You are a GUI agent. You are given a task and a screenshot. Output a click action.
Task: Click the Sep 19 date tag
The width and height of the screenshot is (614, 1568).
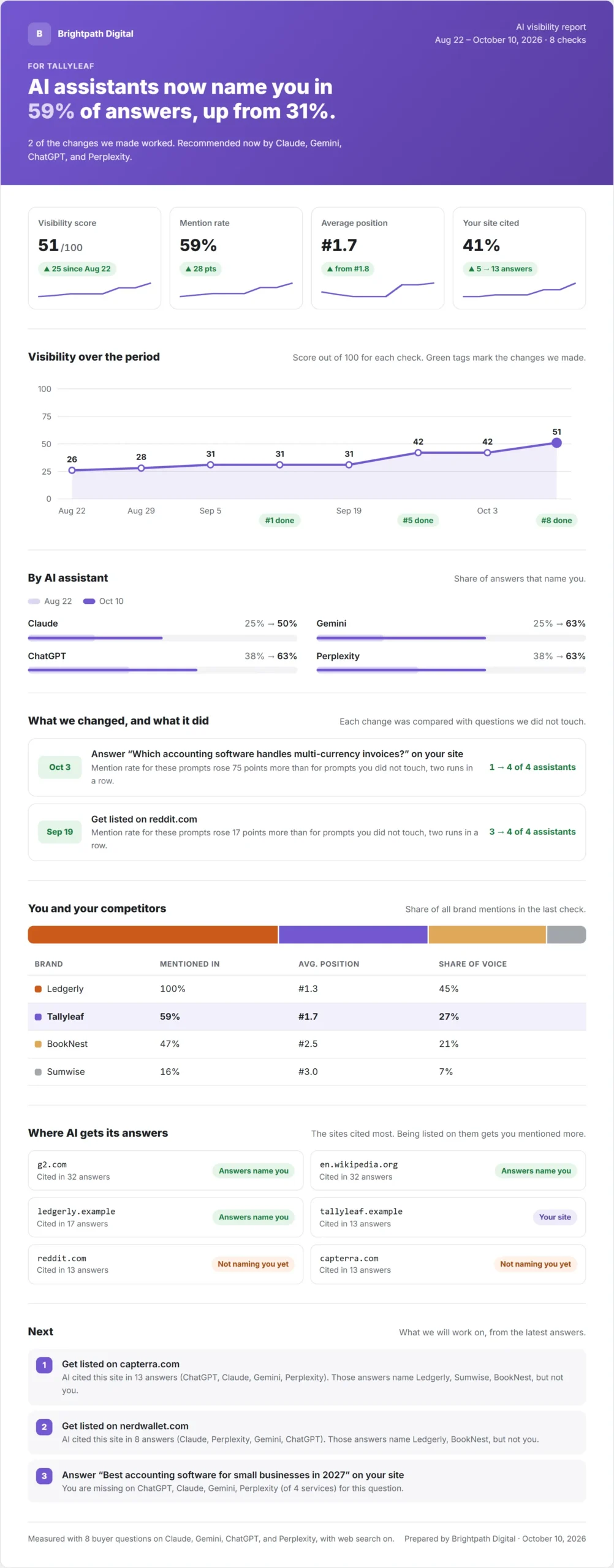click(60, 832)
